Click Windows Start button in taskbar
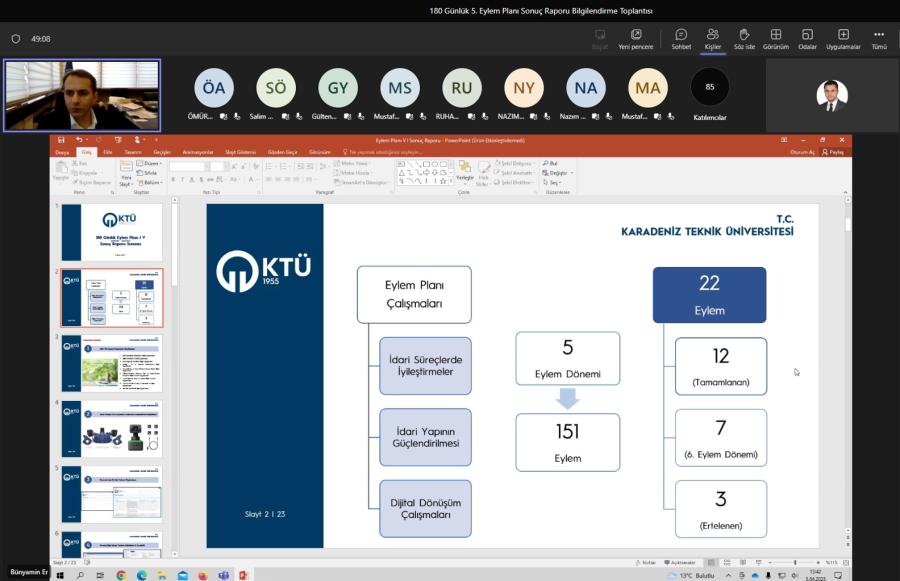This screenshot has height=581, width=900. pos(60,575)
